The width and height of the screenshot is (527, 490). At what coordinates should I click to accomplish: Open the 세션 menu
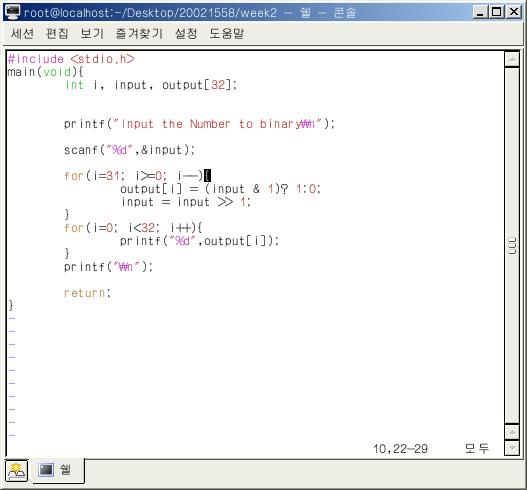click(x=22, y=33)
